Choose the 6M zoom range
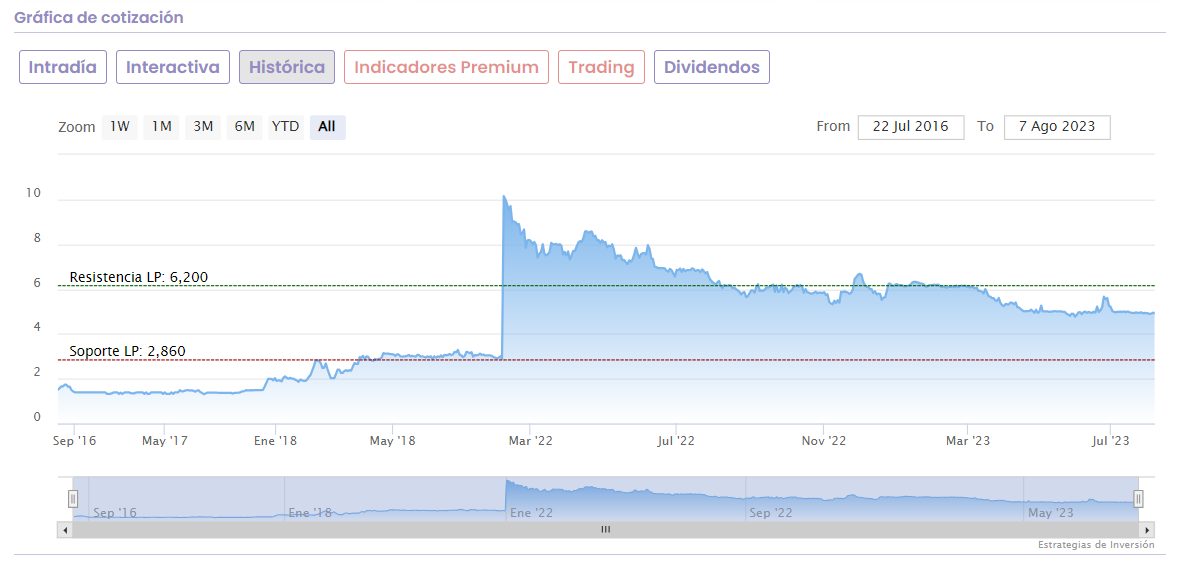The height and width of the screenshot is (566, 1177). pos(245,127)
